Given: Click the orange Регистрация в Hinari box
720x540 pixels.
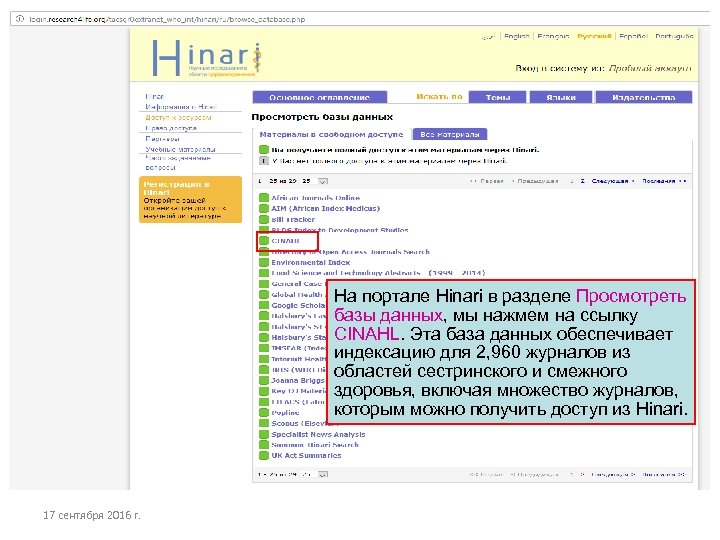Looking at the screenshot, I should pos(190,200).
